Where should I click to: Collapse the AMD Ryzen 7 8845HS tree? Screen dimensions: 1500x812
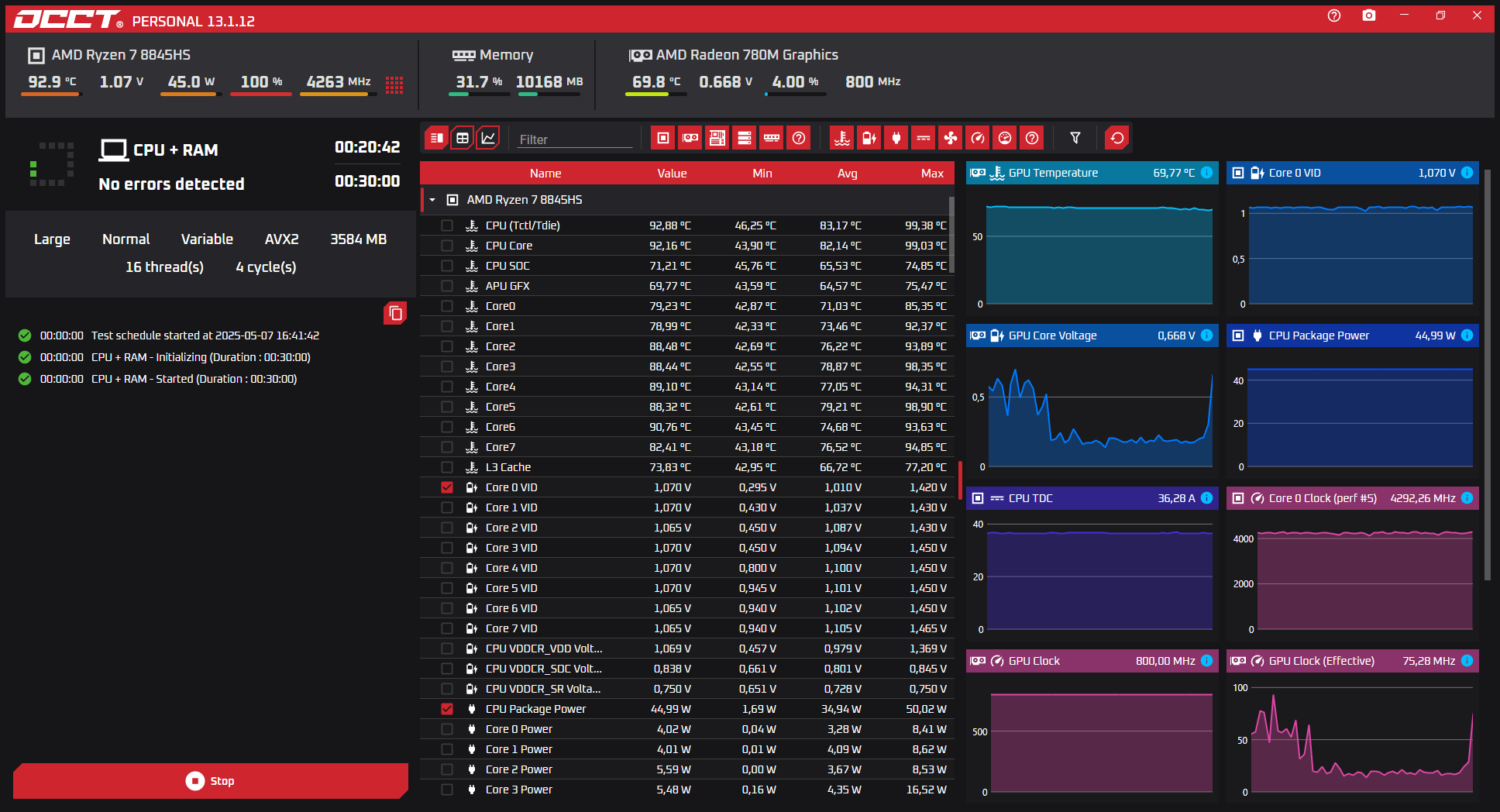click(x=432, y=200)
